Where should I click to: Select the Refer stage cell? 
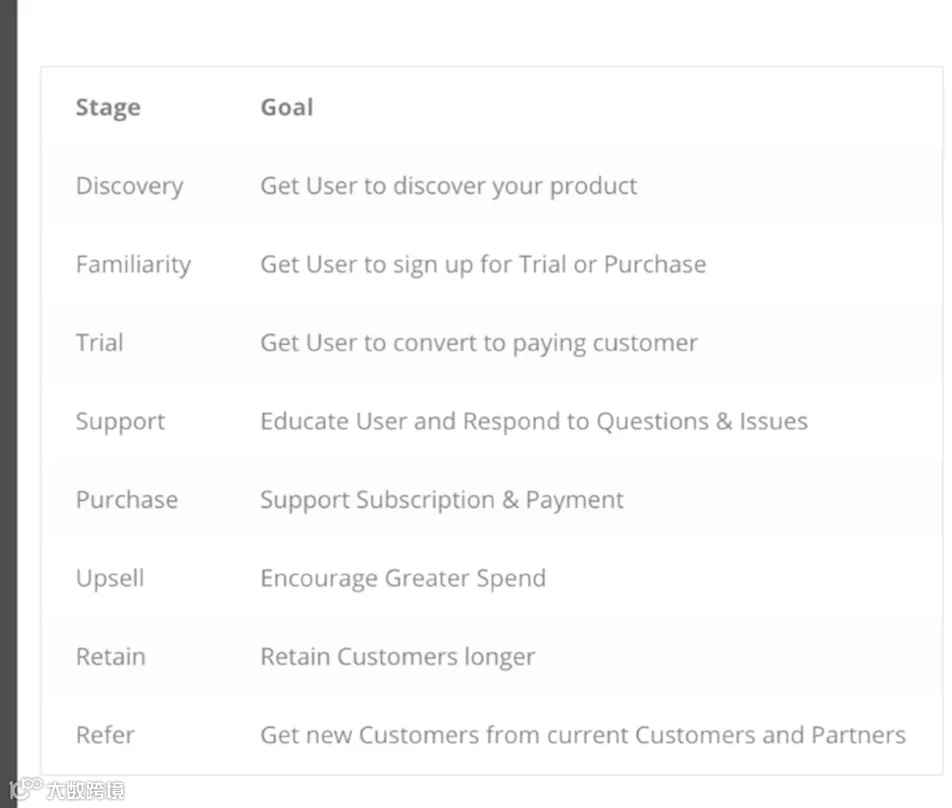tap(105, 736)
